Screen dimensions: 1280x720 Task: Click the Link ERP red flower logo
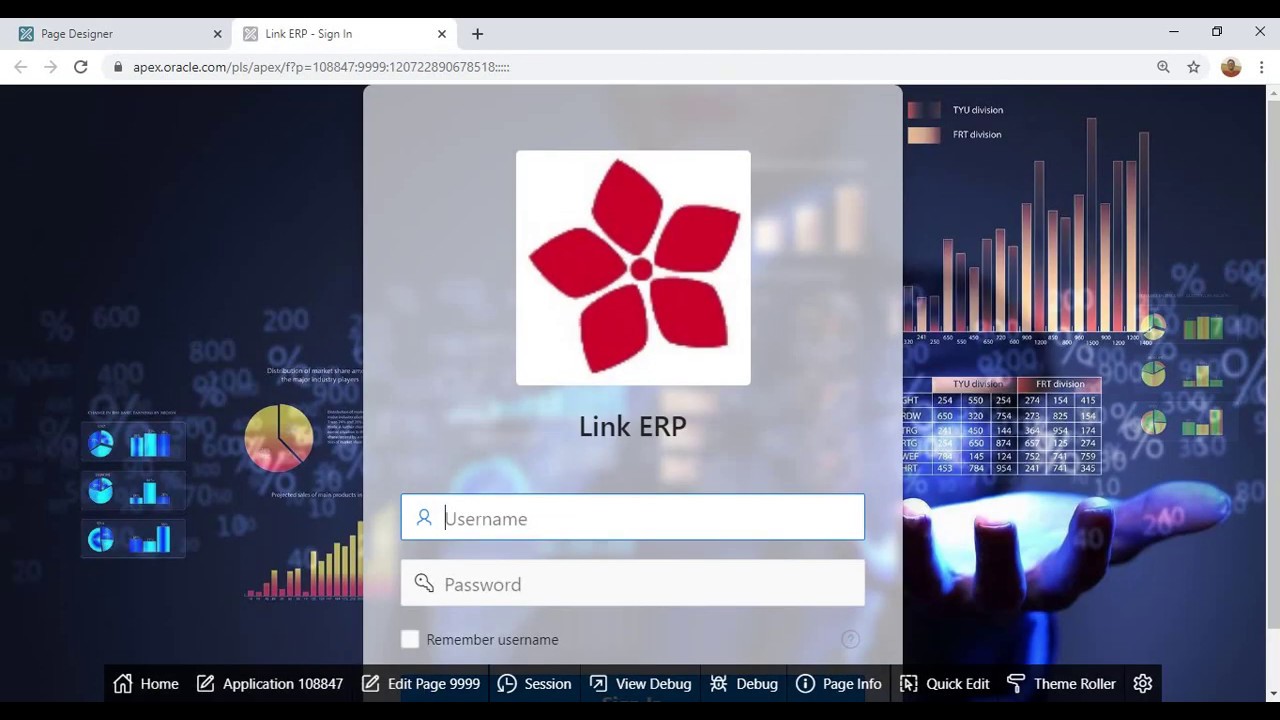pyautogui.click(x=633, y=268)
